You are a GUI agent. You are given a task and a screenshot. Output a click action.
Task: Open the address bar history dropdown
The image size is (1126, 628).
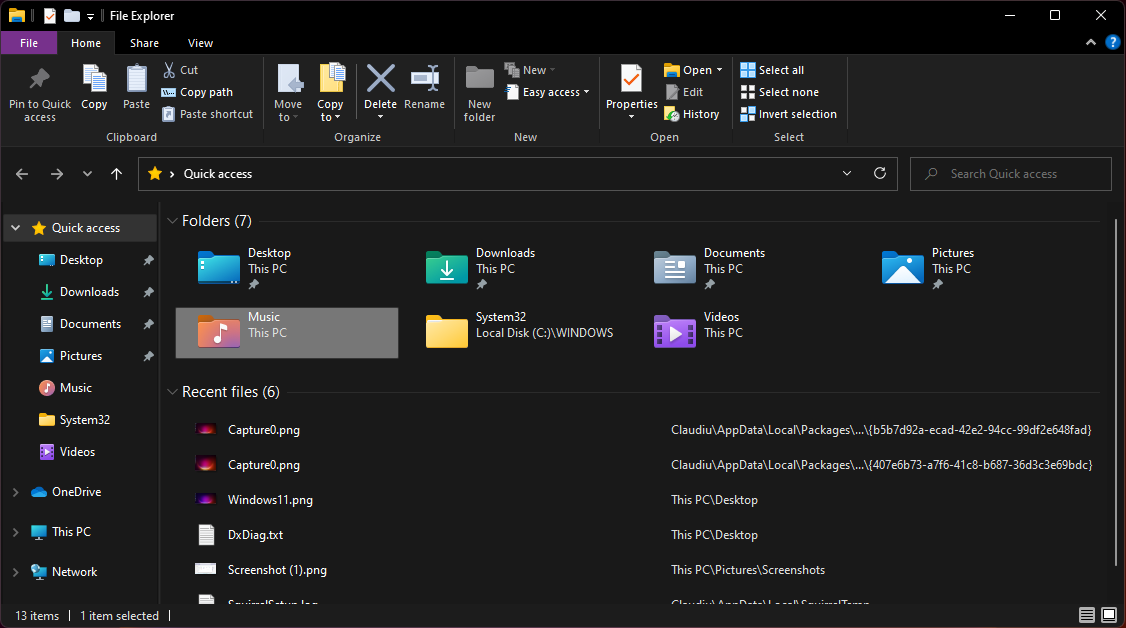[x=847, y=173]
